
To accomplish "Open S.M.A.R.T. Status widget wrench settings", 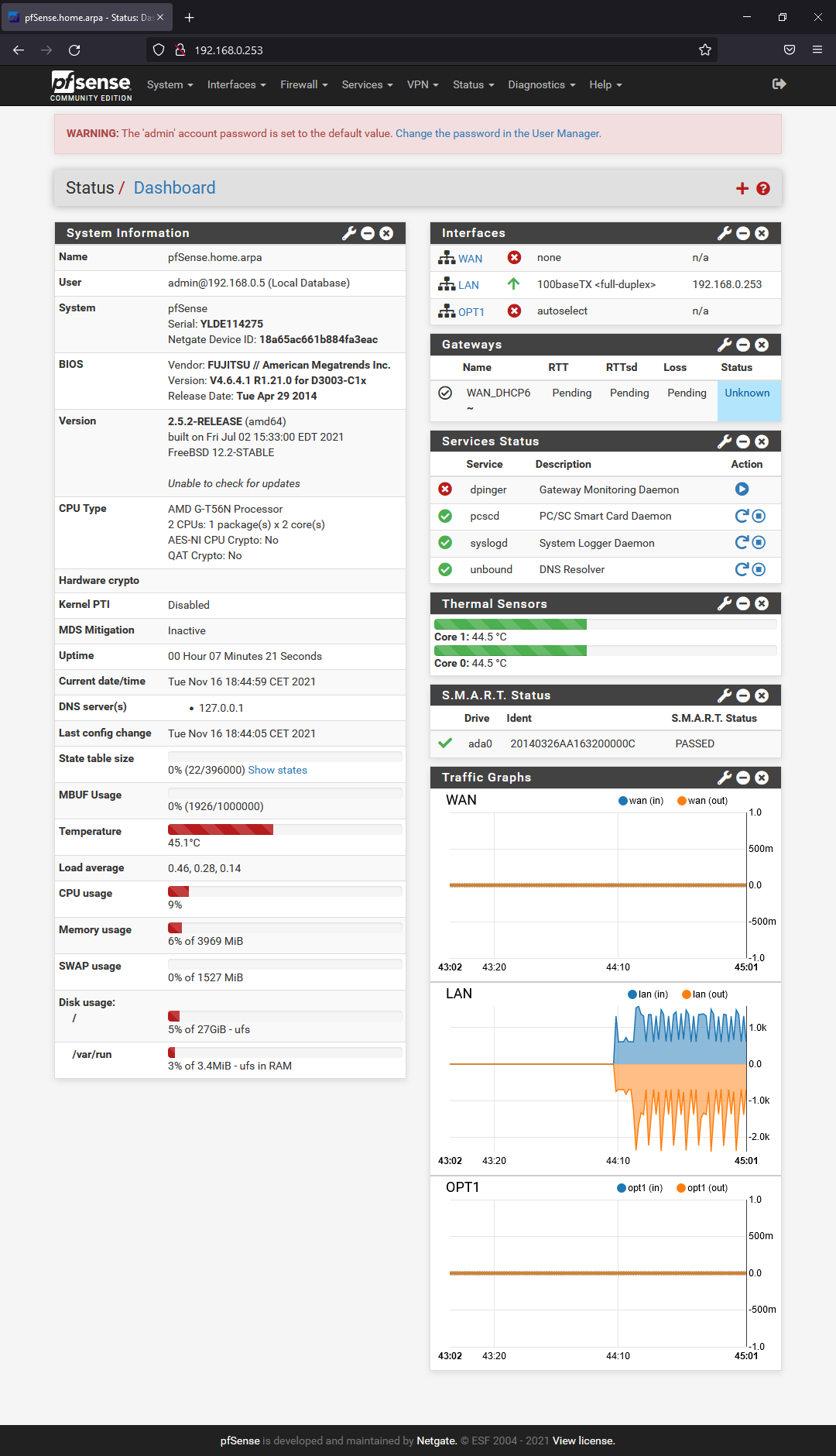I will click(x=725, y=695).
